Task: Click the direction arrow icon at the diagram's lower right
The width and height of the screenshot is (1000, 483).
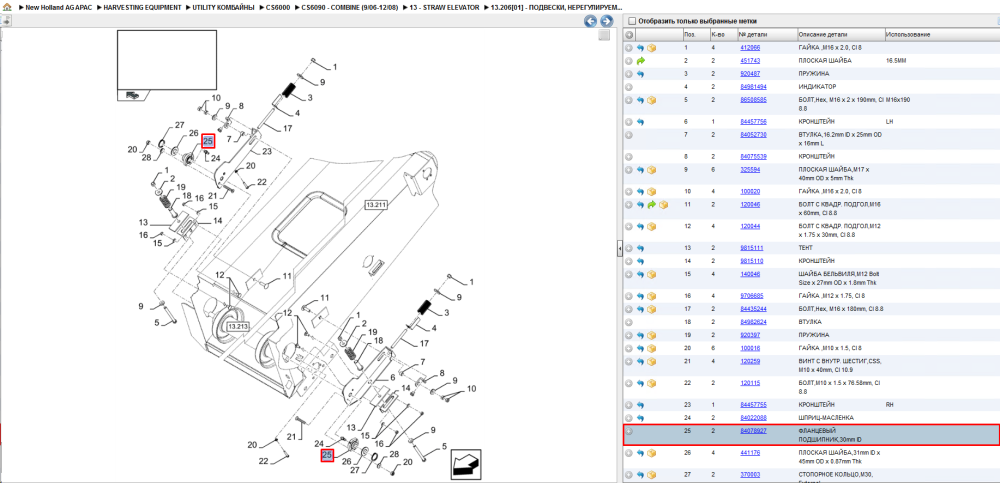Action: click(466, 464)
